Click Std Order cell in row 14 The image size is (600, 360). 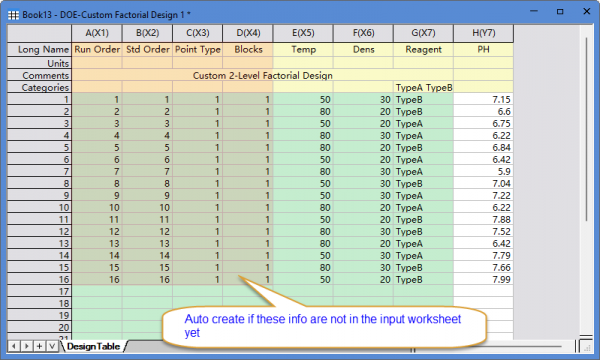(147, 255)
